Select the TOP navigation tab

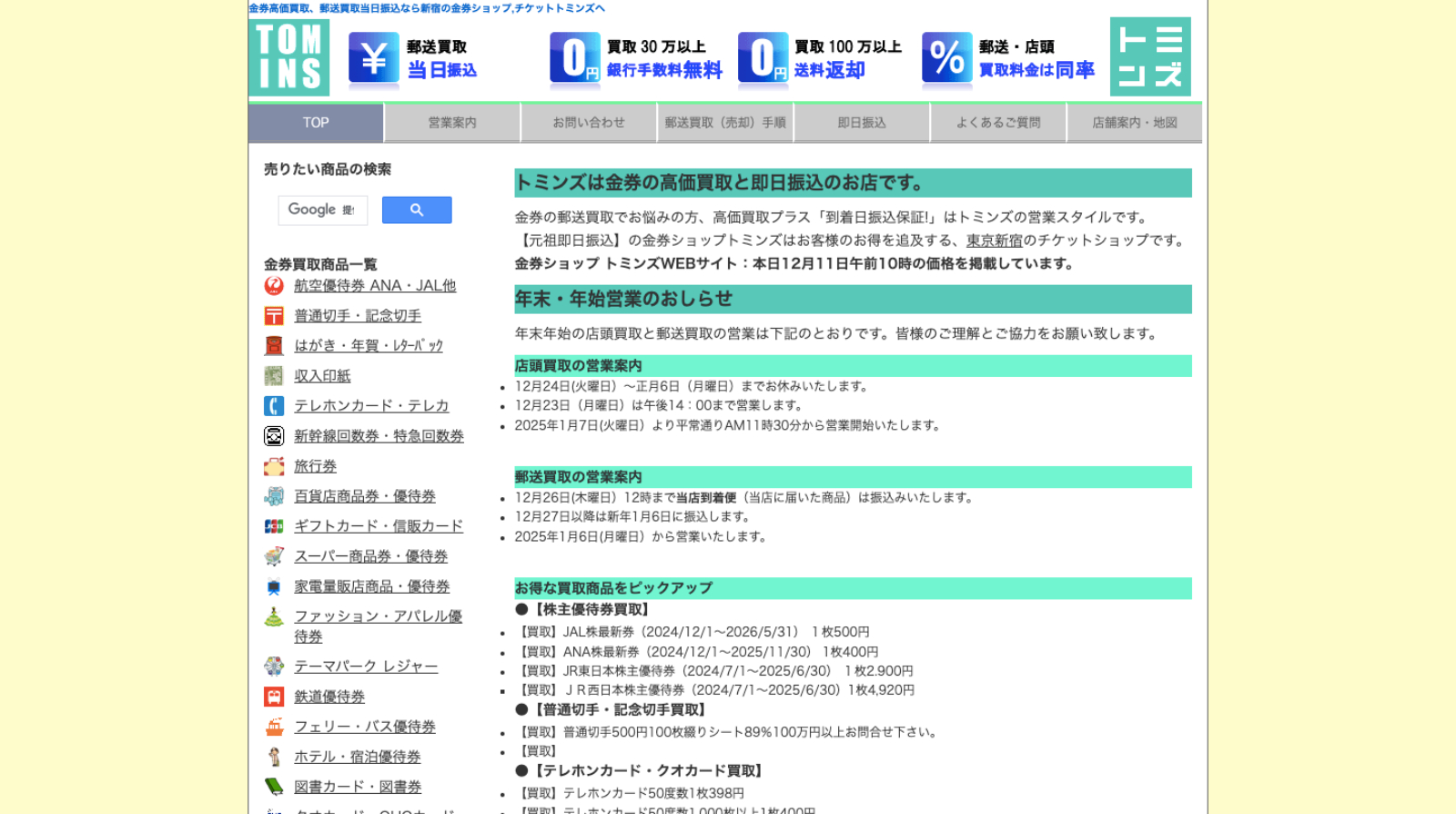(x=316, y=123)
